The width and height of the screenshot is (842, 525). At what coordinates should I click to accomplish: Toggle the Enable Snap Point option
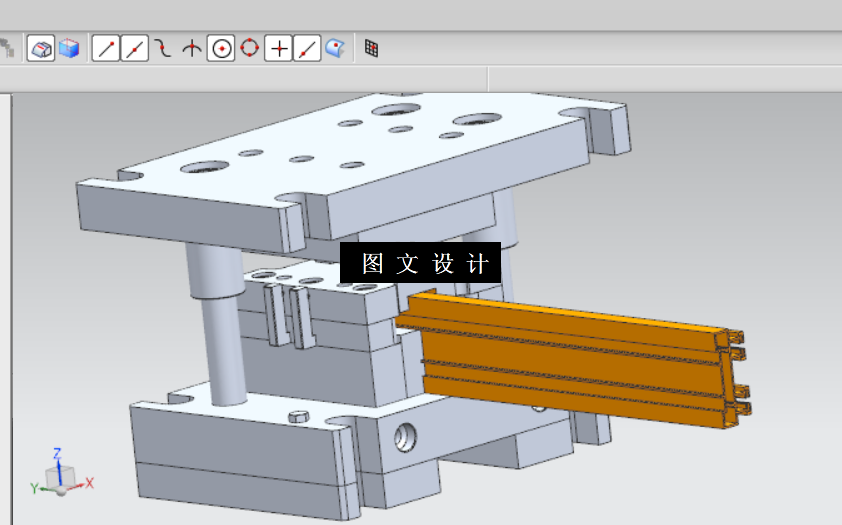click(41, 48)
